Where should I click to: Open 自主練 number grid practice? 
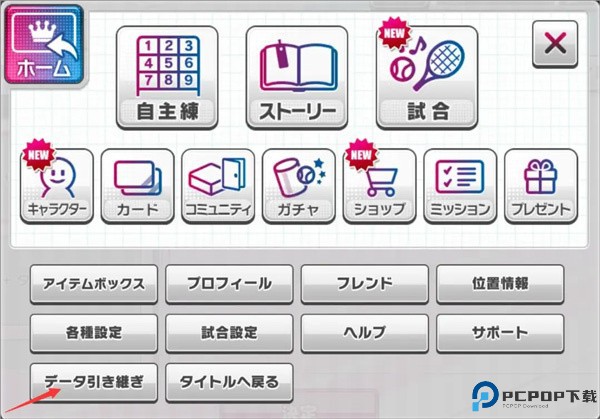pos(167,78)
